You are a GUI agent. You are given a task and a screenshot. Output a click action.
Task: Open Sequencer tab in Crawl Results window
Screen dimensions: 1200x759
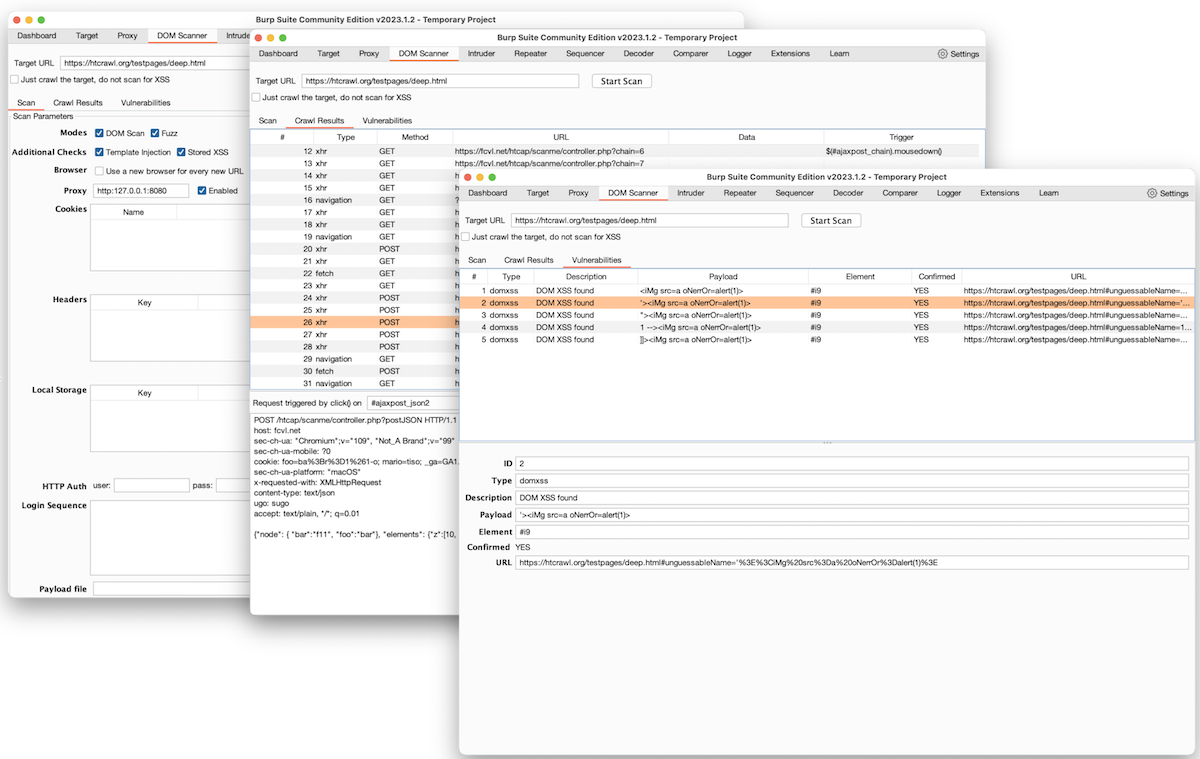tap(585, 54)
